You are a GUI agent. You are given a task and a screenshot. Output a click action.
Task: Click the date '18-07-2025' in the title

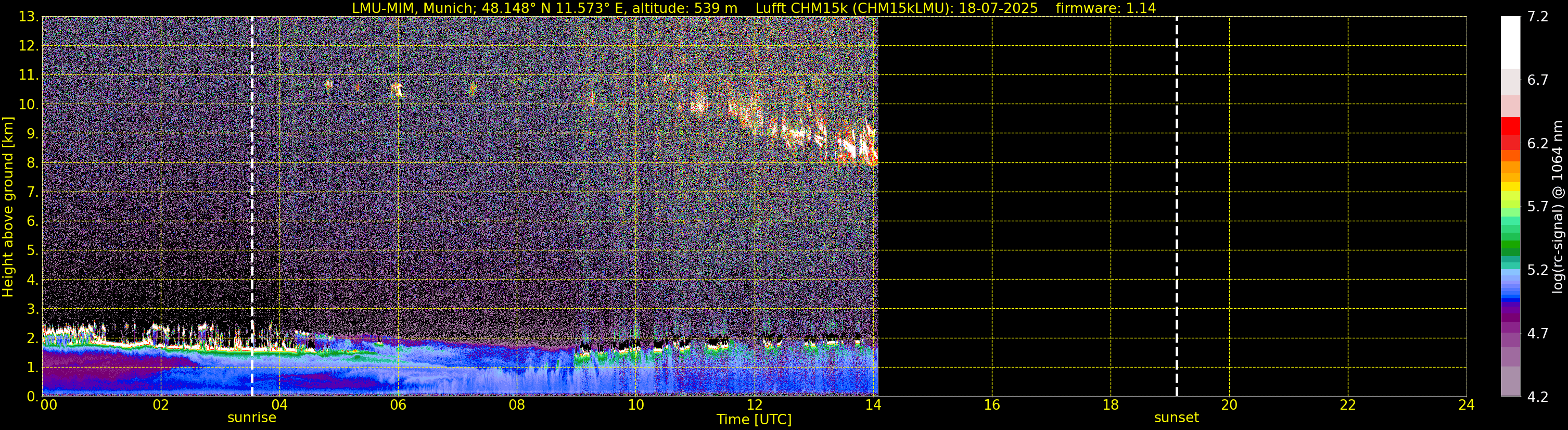(x=998, y=8)
